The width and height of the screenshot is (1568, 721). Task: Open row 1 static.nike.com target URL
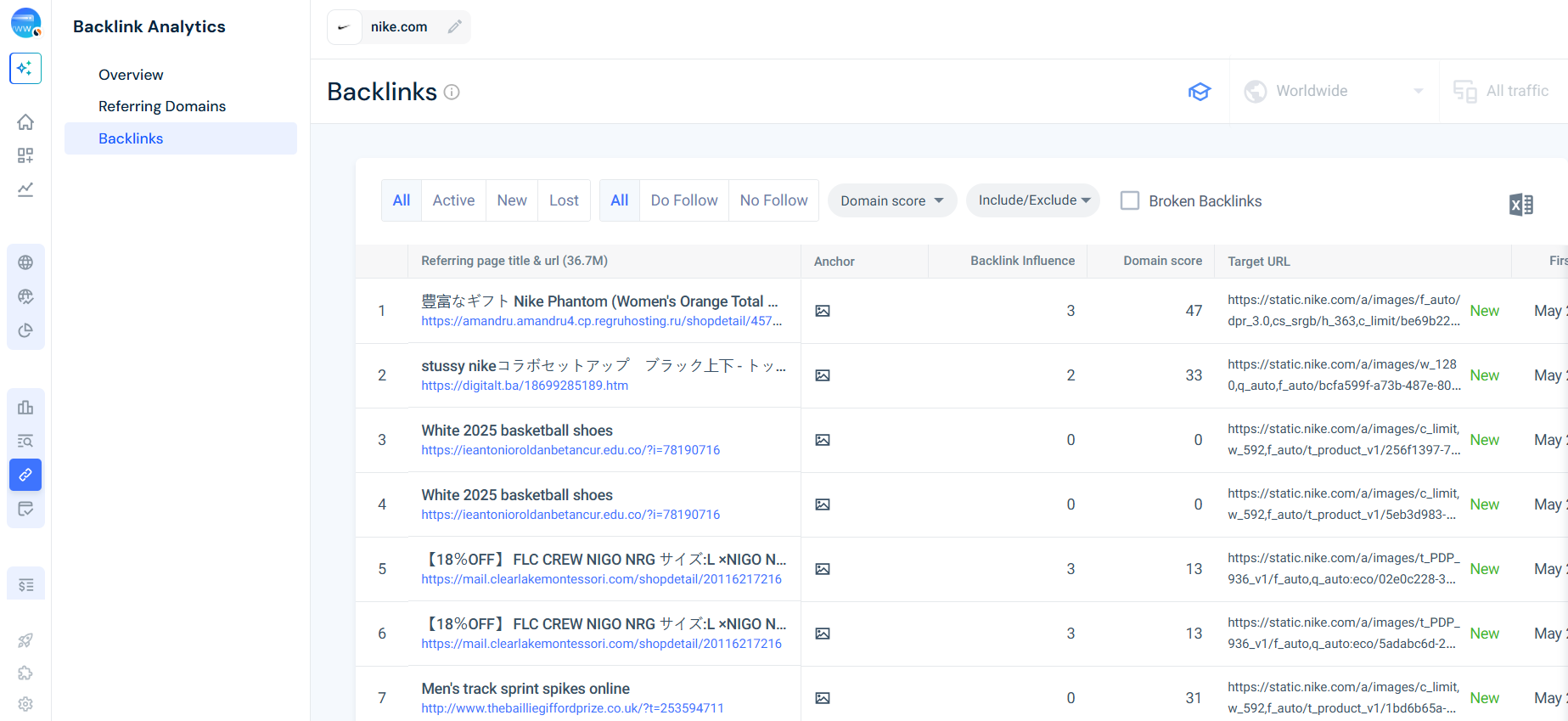click(x=1344, y=311)
